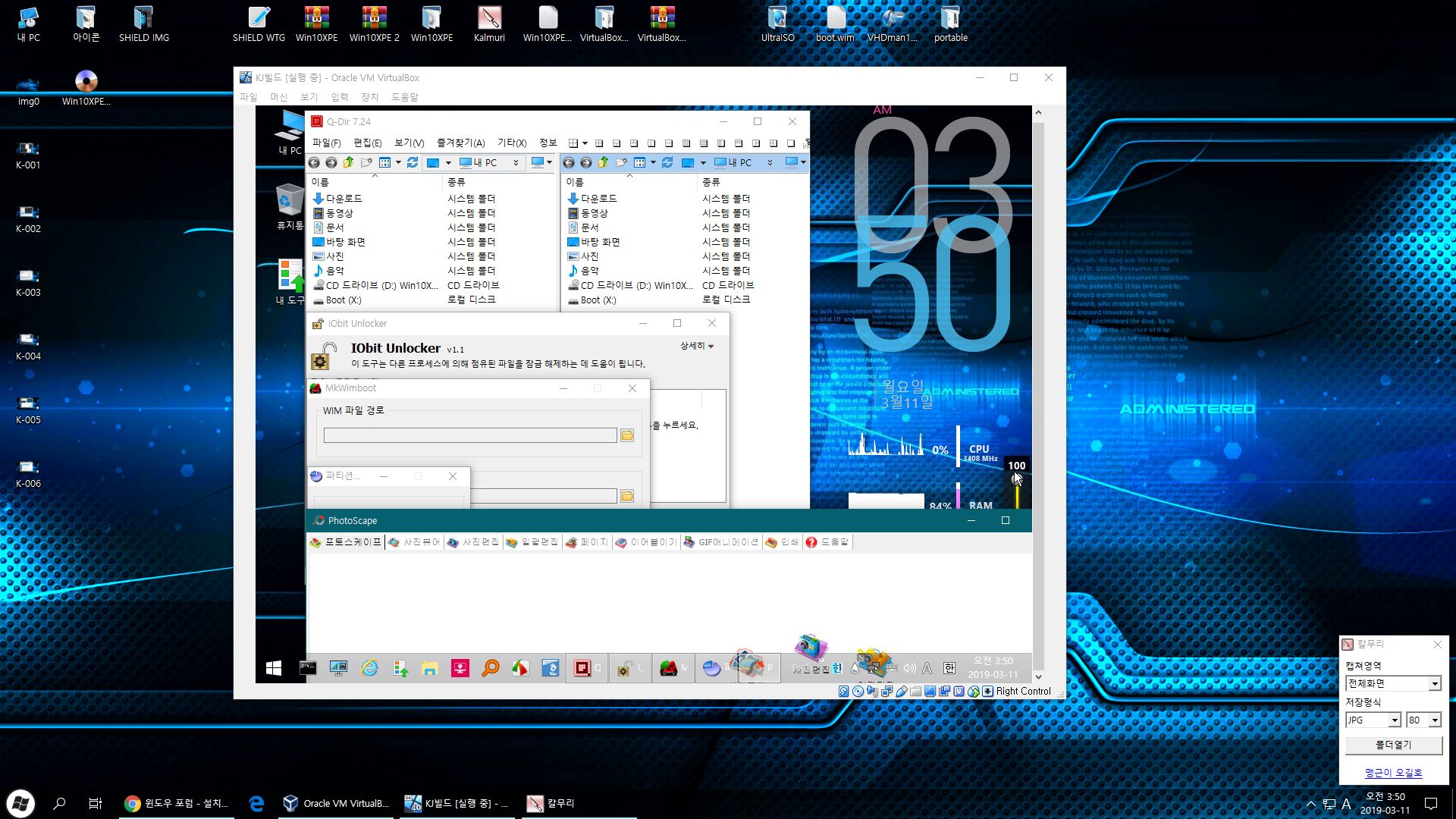Launch Internet Explorer in guest taskbar
Image resolution: width=1456 pixels, height=819 pixels.
369,668
